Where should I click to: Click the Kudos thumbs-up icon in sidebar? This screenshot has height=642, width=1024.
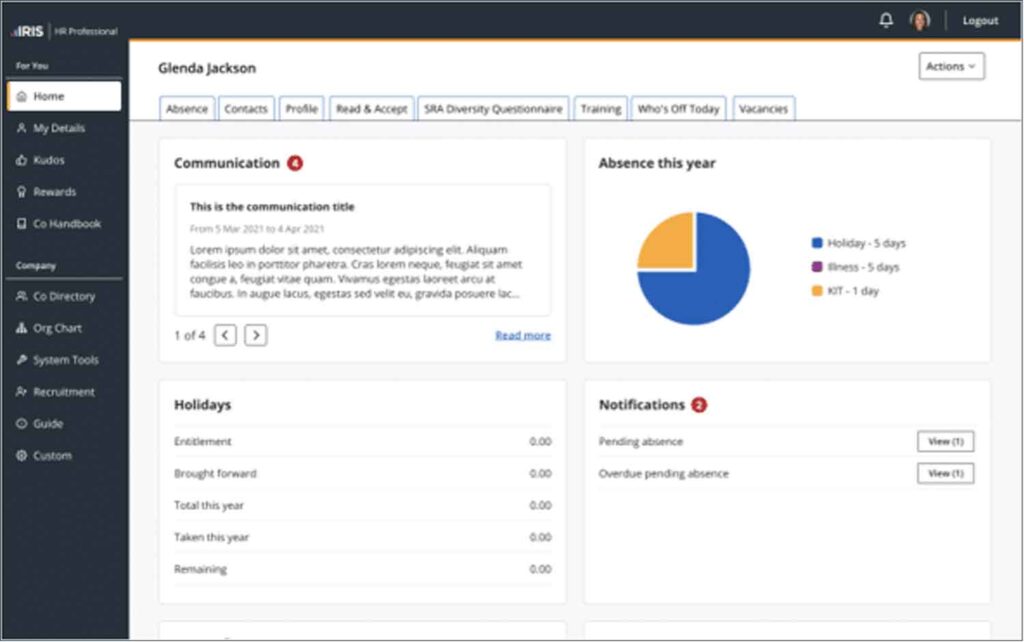(22, 160)
